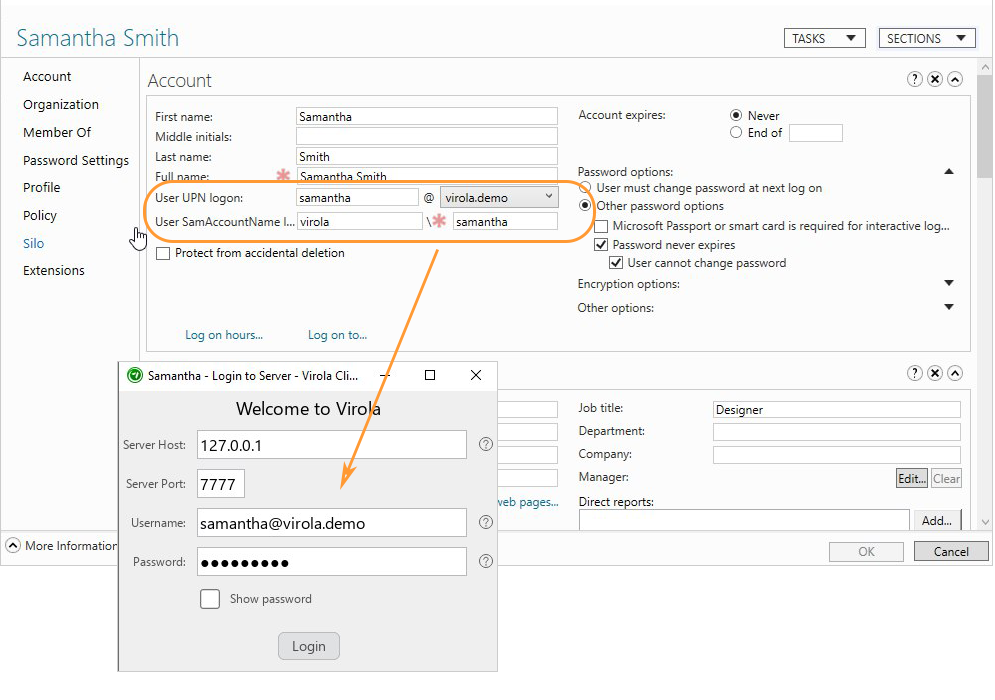
Task: Click inside the Server Port field
Action: pos(220,483)
